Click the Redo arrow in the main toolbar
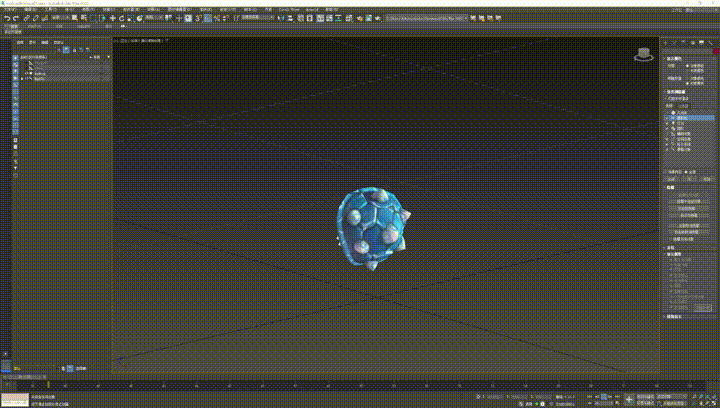Screen dimensions: 720x408 [x=15, y=18]
